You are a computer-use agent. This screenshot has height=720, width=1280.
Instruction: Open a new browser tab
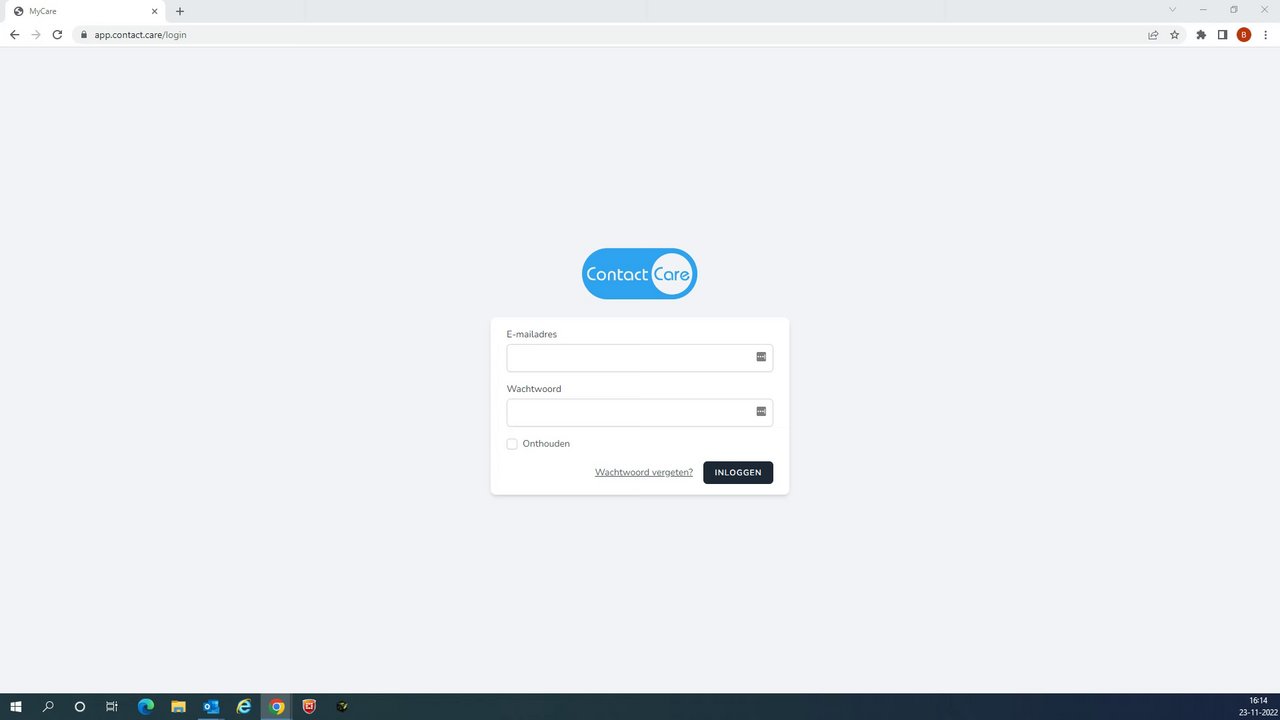click(180, 11)
